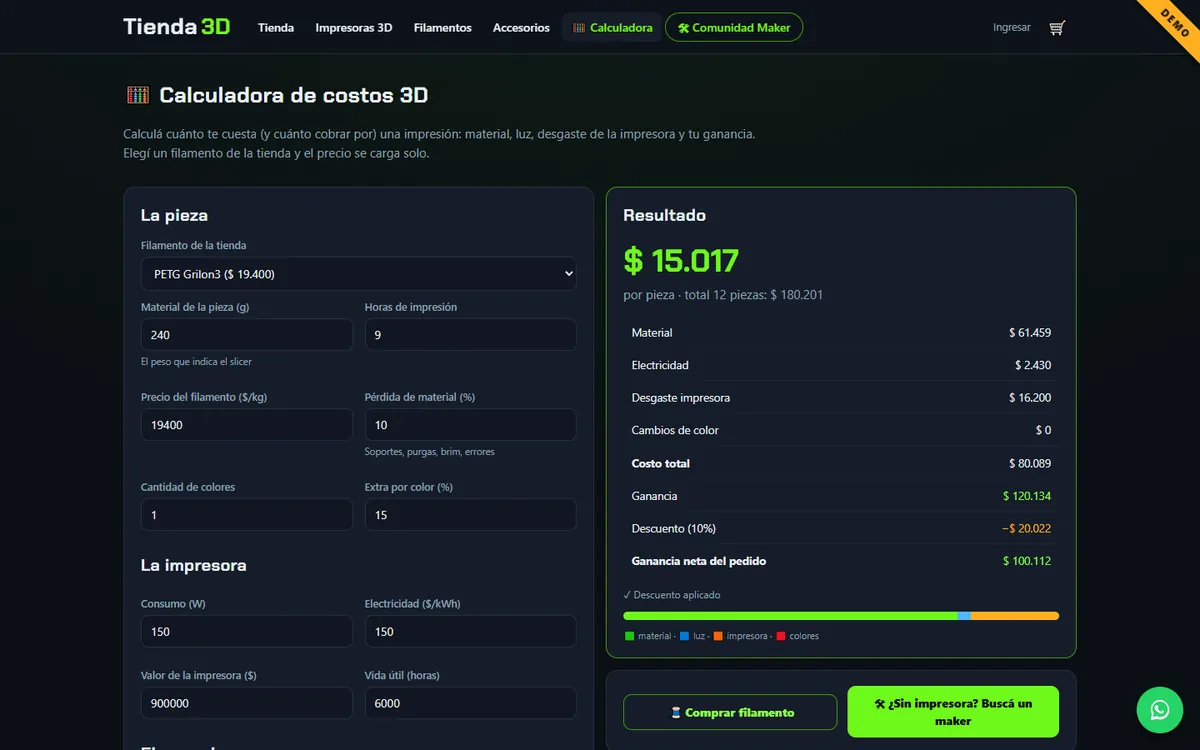
Task: Click the Costo total value $ 80.089
Action: click(x=1030, y=464)
